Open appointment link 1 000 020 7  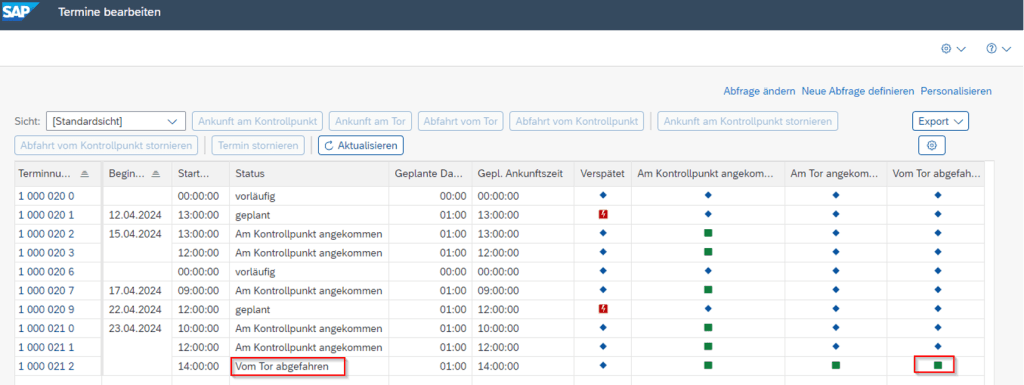point(46,290)
